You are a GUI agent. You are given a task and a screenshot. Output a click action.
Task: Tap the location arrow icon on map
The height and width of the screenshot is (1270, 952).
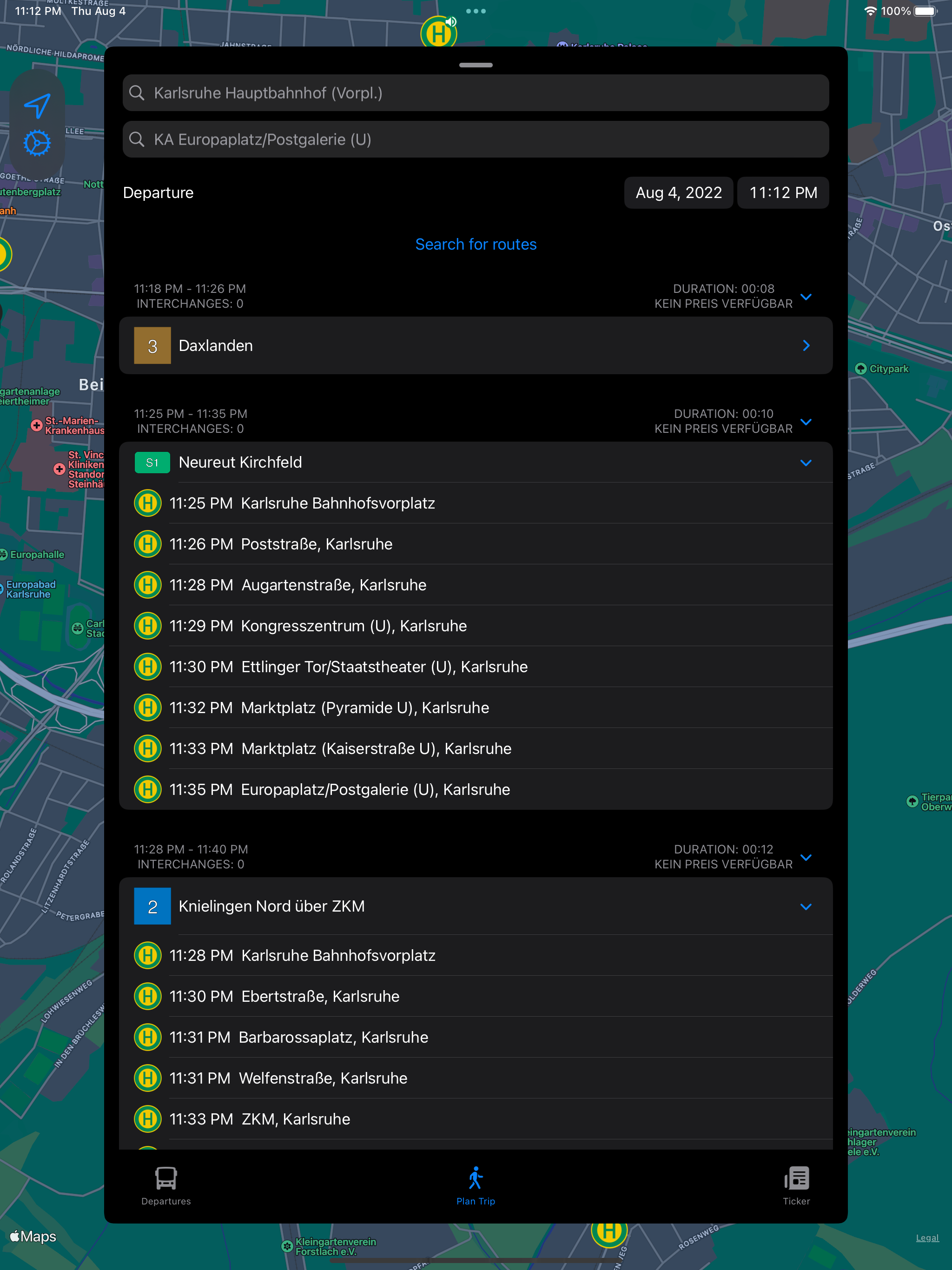(37, 106)
